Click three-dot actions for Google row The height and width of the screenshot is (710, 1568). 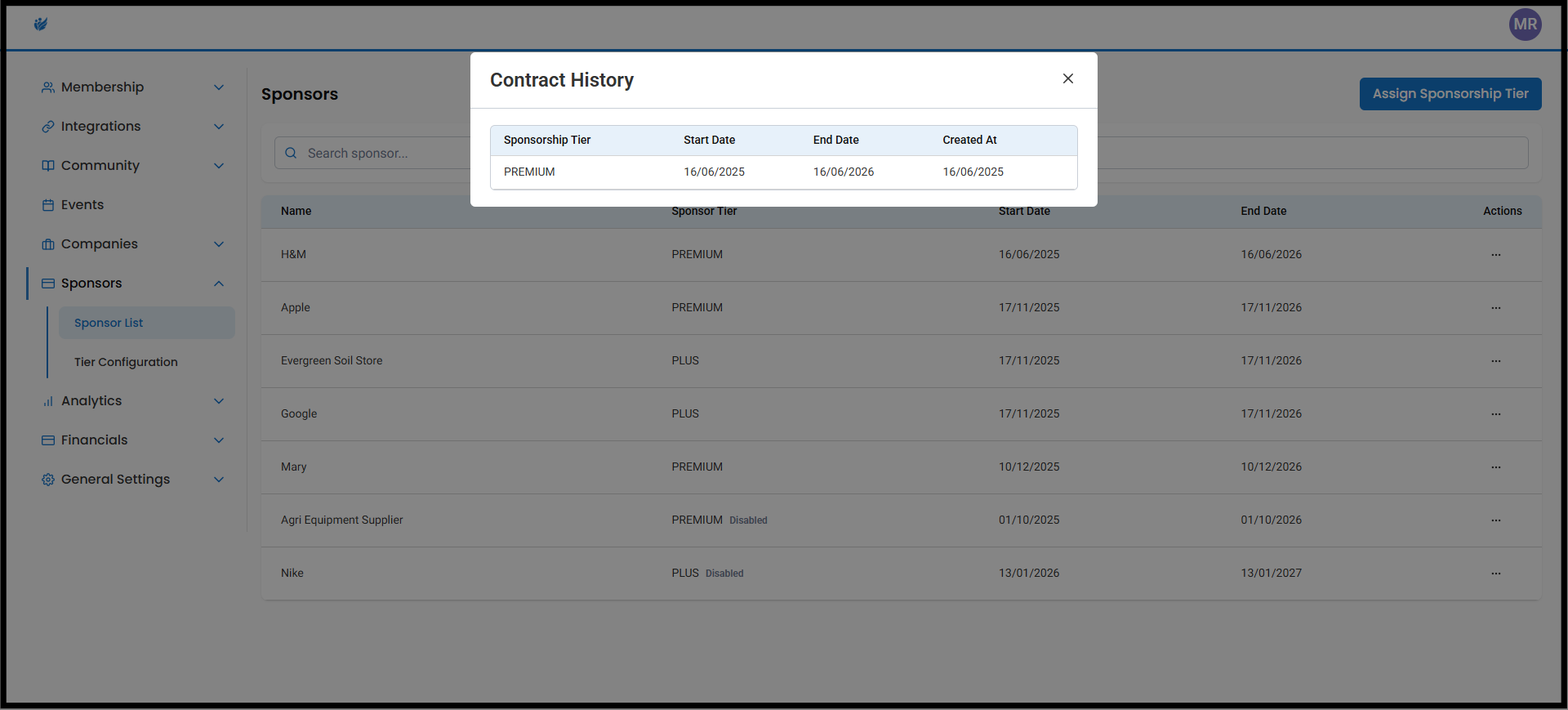[1495, 414]
